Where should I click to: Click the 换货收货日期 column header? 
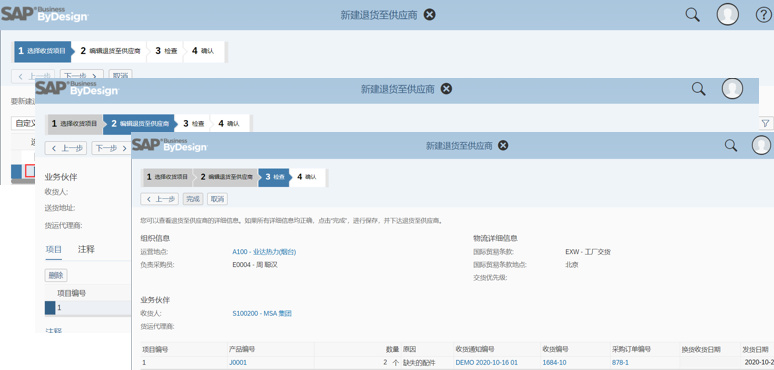coord(701,350)
